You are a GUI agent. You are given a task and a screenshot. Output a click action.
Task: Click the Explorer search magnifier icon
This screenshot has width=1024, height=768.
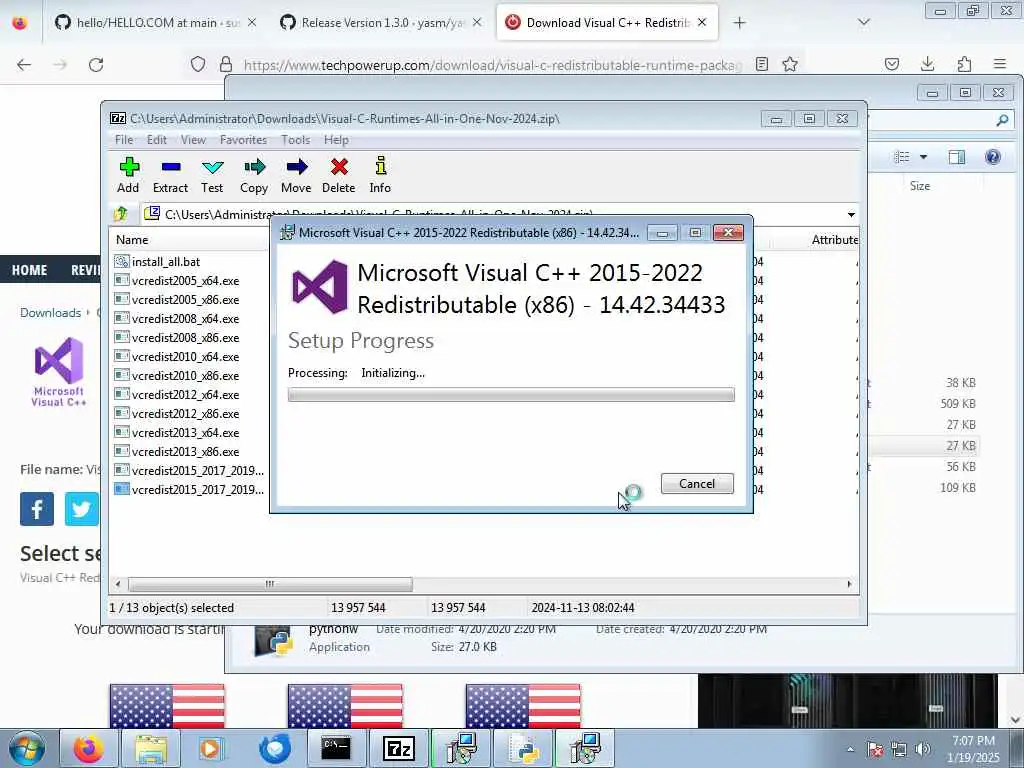[1002, 120]
